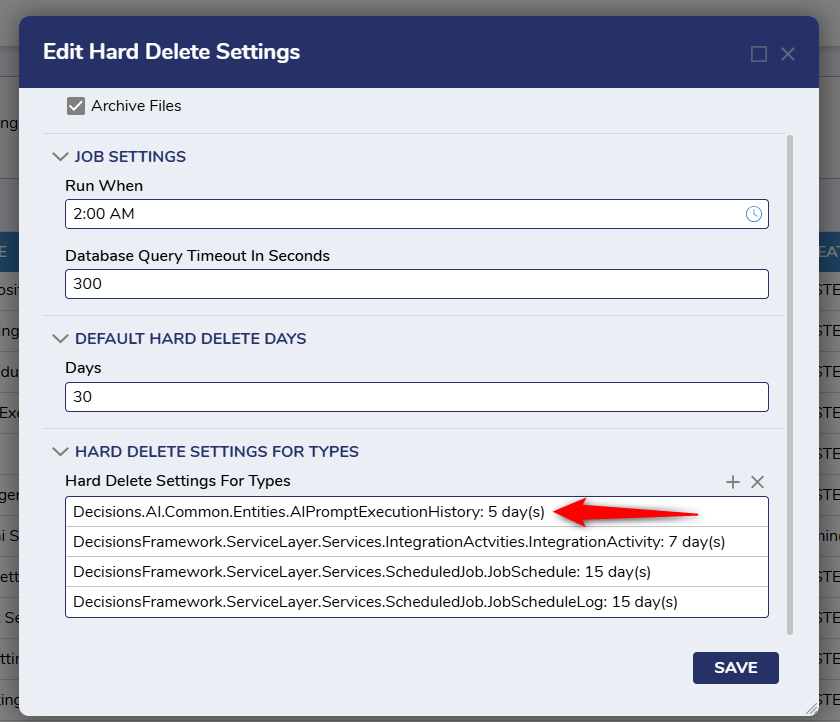Click the Database Query Timeout input field
This screenshot has height=722, width=840.
point(416,284)
